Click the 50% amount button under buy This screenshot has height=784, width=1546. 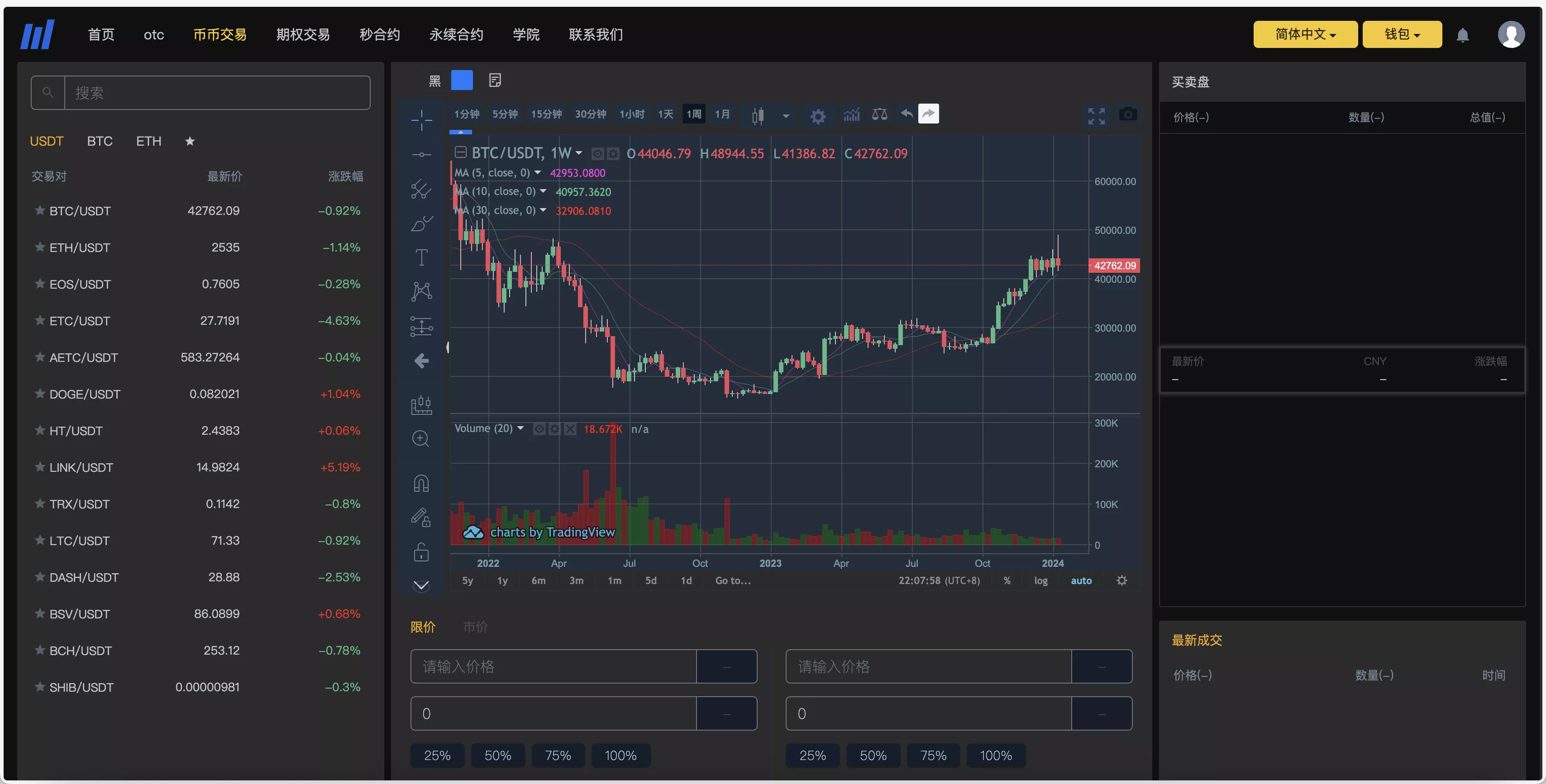(497, 755)
